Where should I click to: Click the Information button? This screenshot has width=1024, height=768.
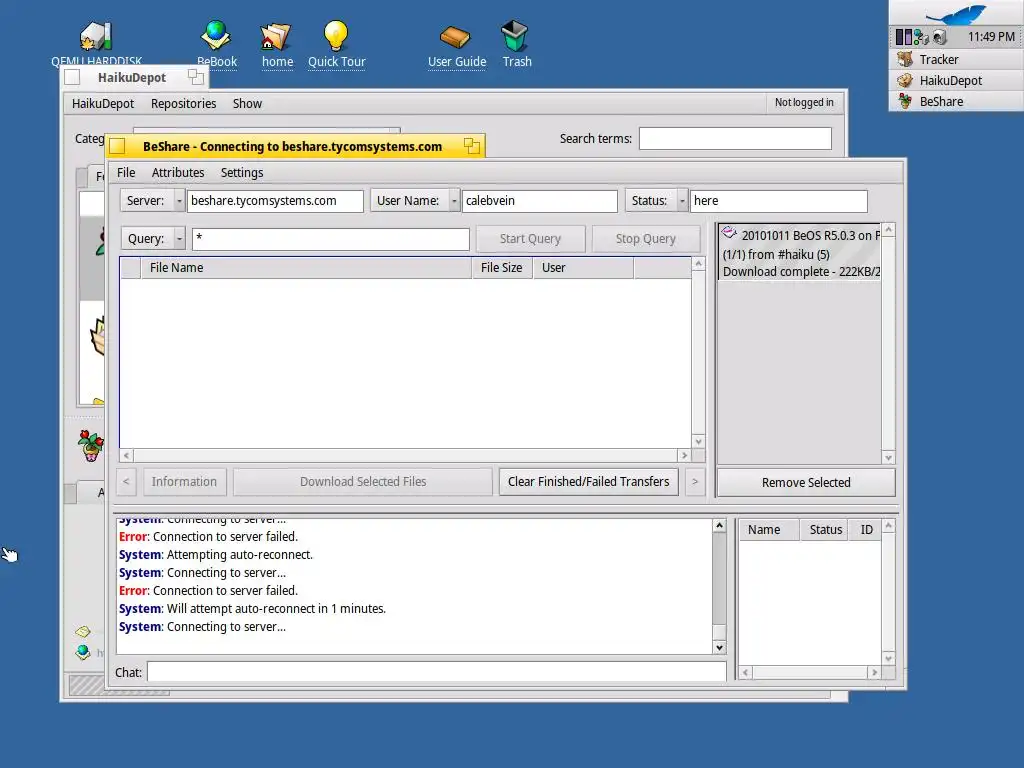[184, 482]
